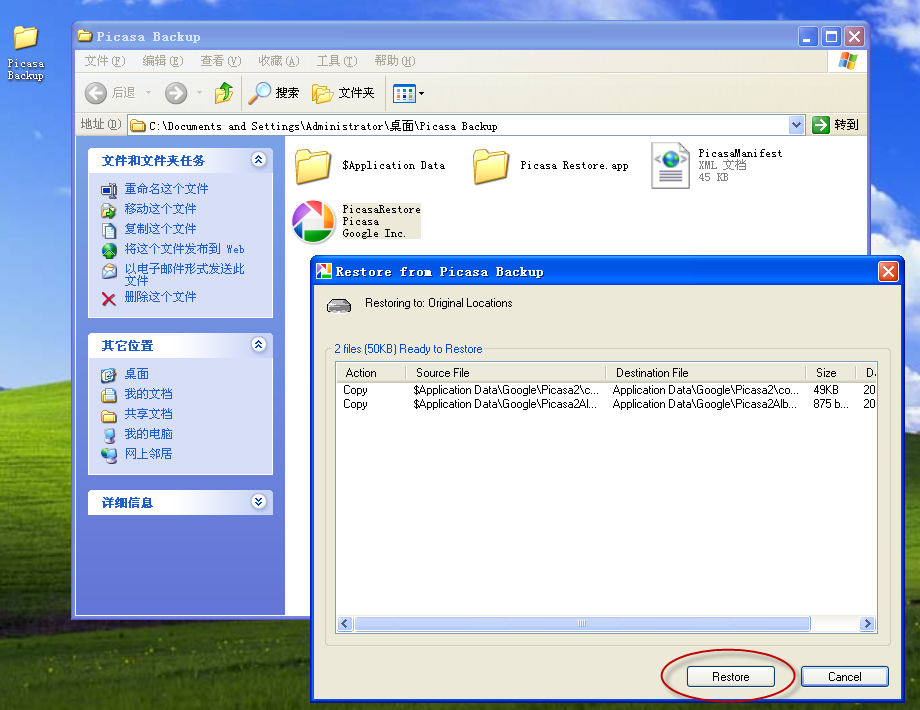The image size is (920, 710).
Task: Click the horizontal scrollbar thumb in file list
Action: pos(582,624)
